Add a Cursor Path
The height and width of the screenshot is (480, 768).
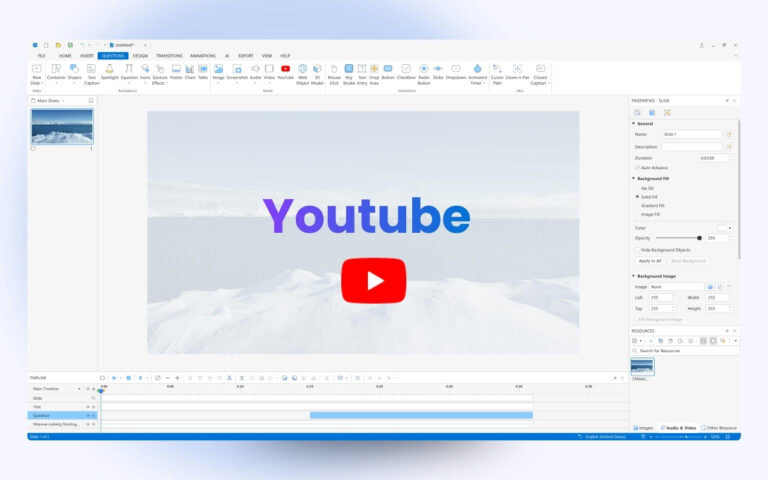pos(497,74)
